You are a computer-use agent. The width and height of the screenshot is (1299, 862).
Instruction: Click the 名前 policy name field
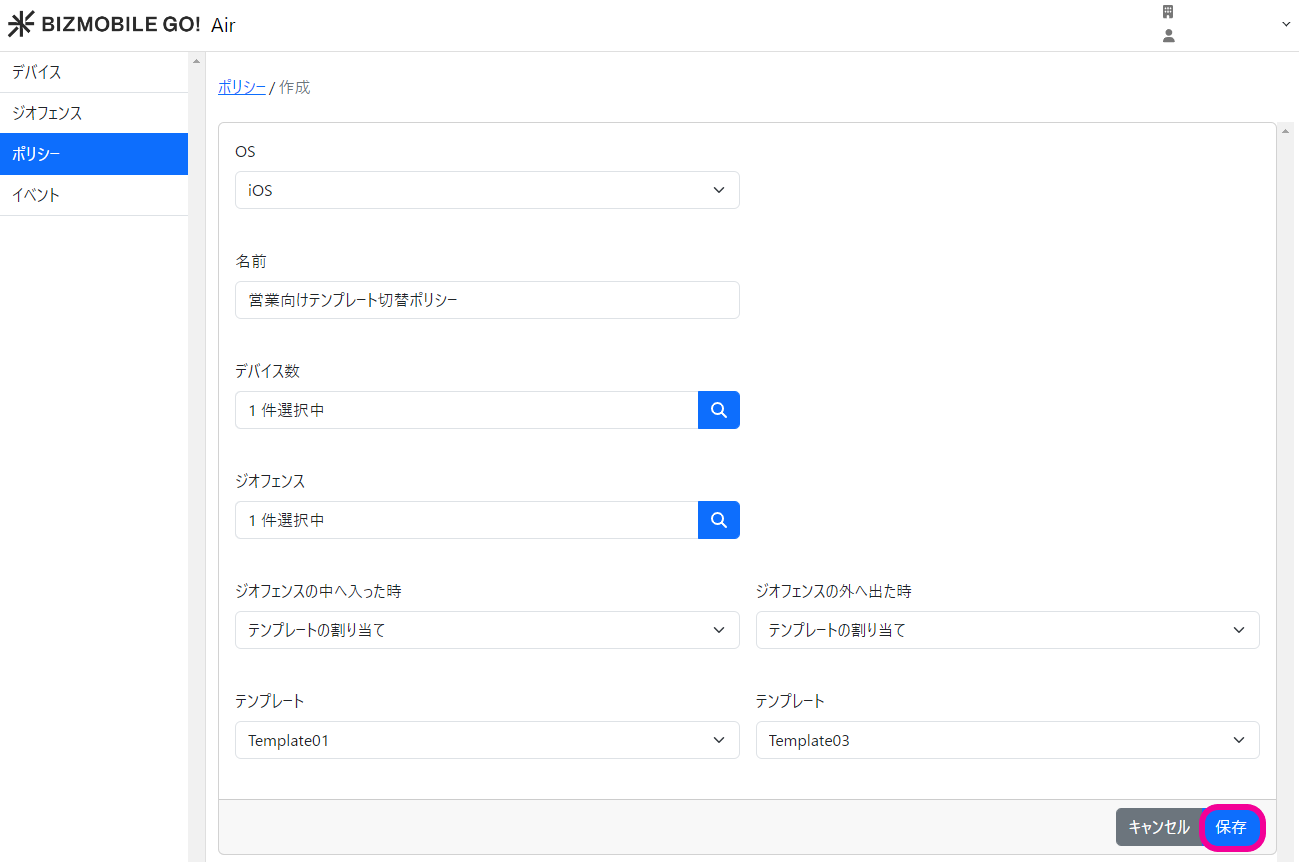click(487, 300)
